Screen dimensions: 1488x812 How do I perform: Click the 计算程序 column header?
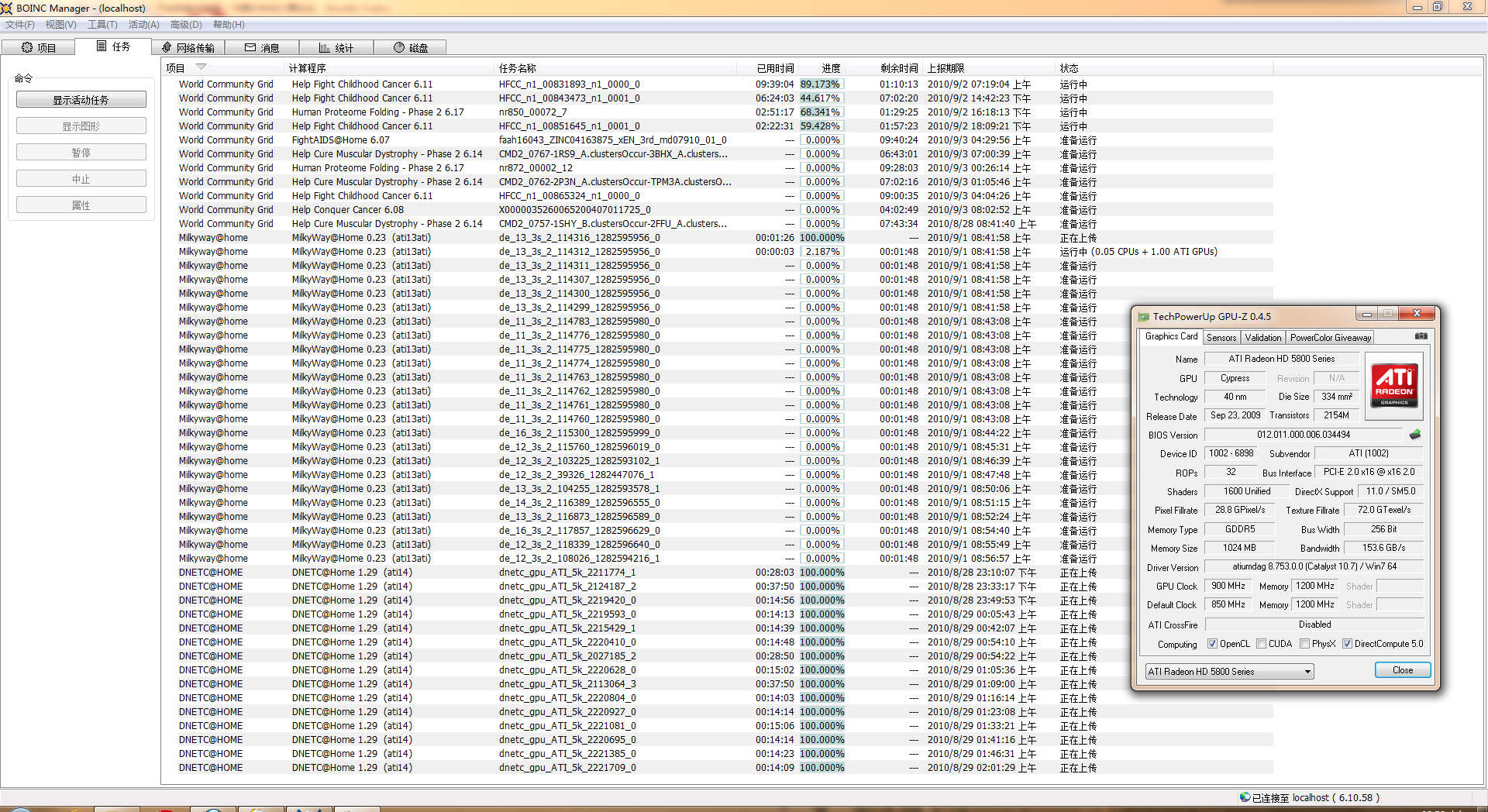point(389,68)
